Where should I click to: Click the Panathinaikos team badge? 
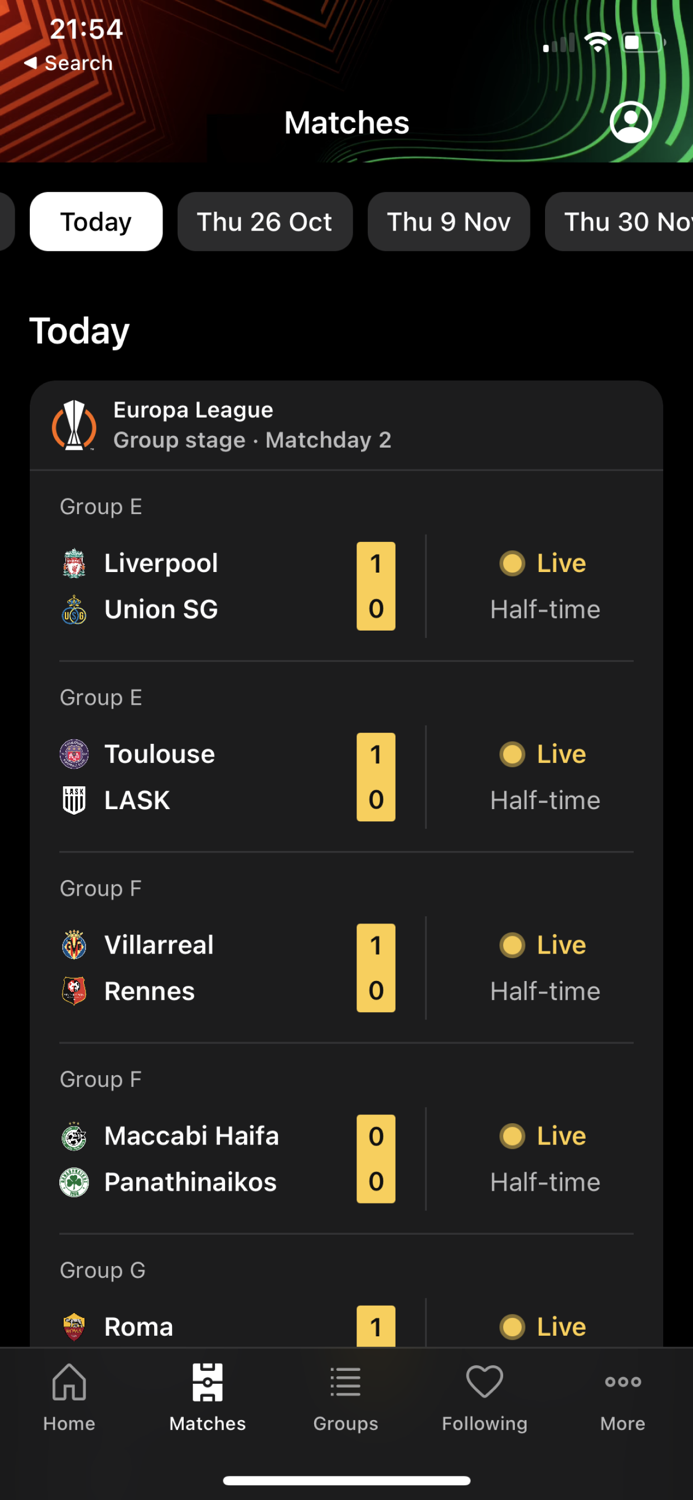pyautogui.click(x=73, y=1182)
